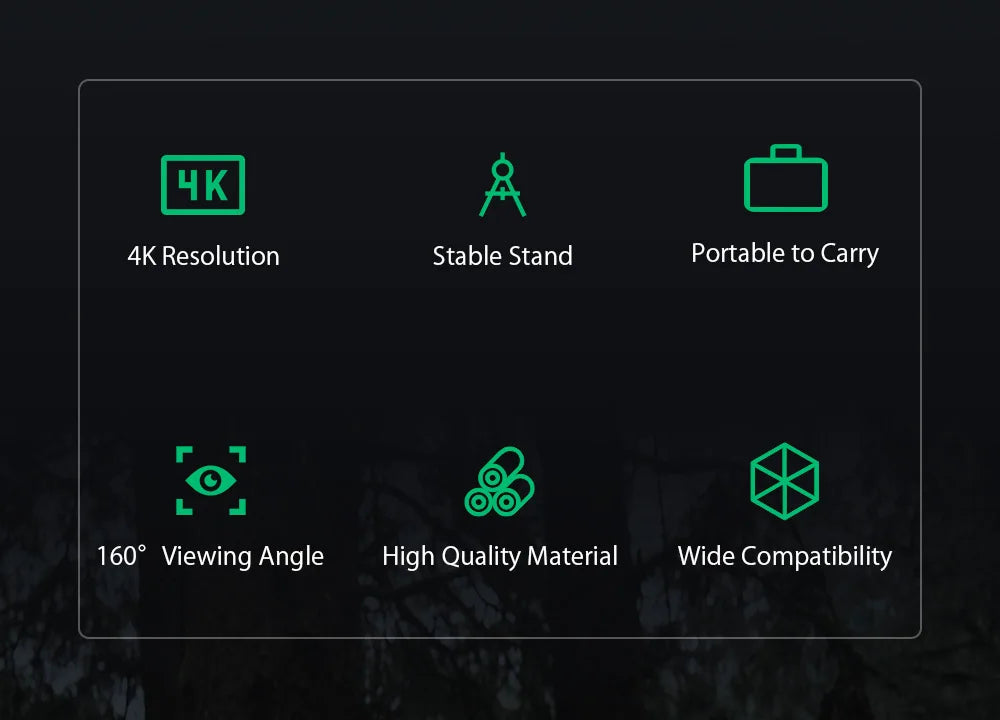
Task: Click the rolled logs Material icon
Action: (499, 481)
